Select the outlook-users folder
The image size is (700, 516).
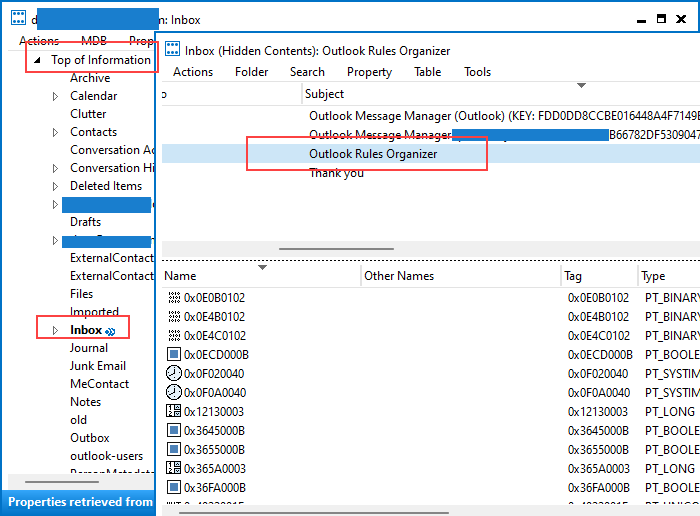pyautogui.click(x=106, y=456)
